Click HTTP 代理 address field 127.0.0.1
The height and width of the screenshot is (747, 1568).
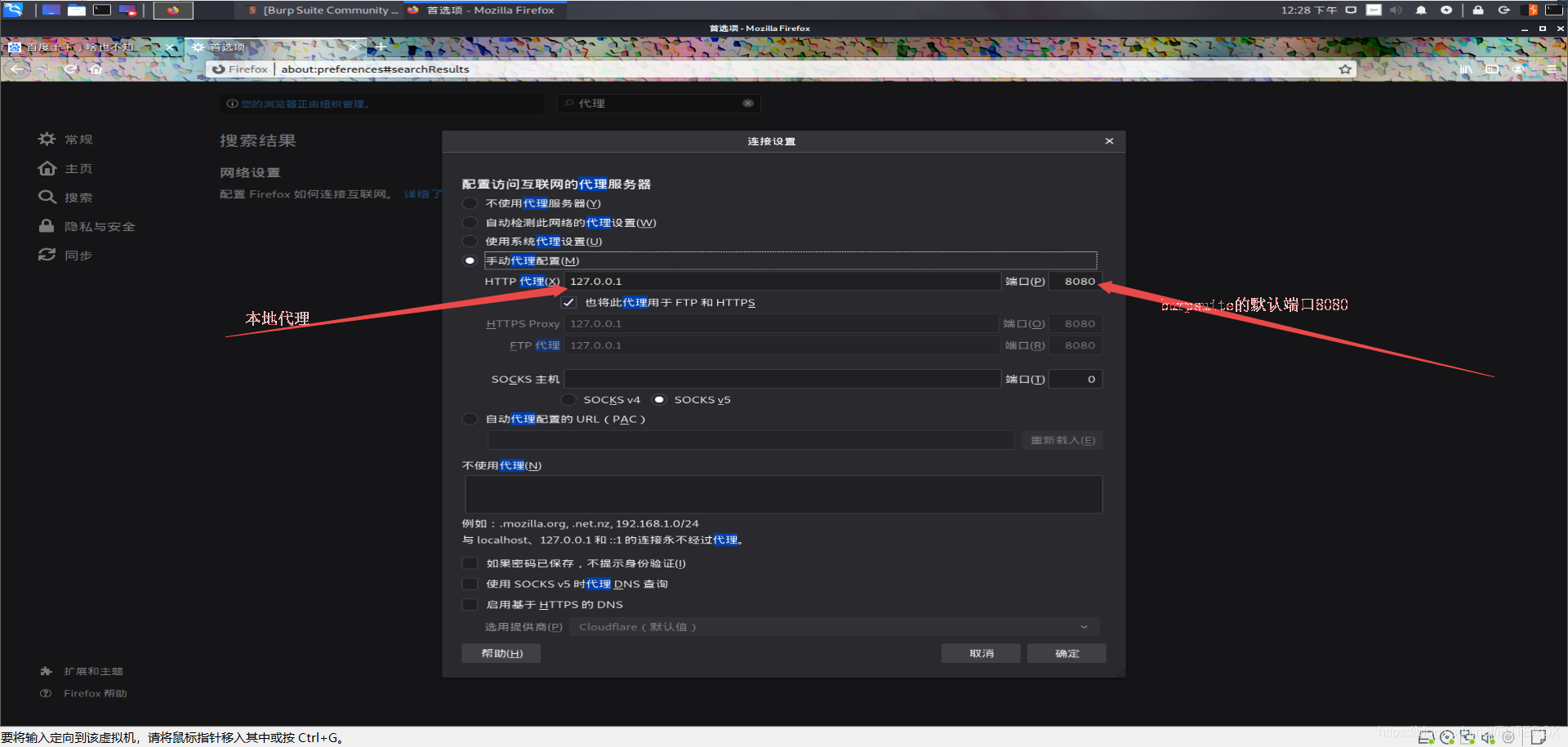click(x=782, y=281)
